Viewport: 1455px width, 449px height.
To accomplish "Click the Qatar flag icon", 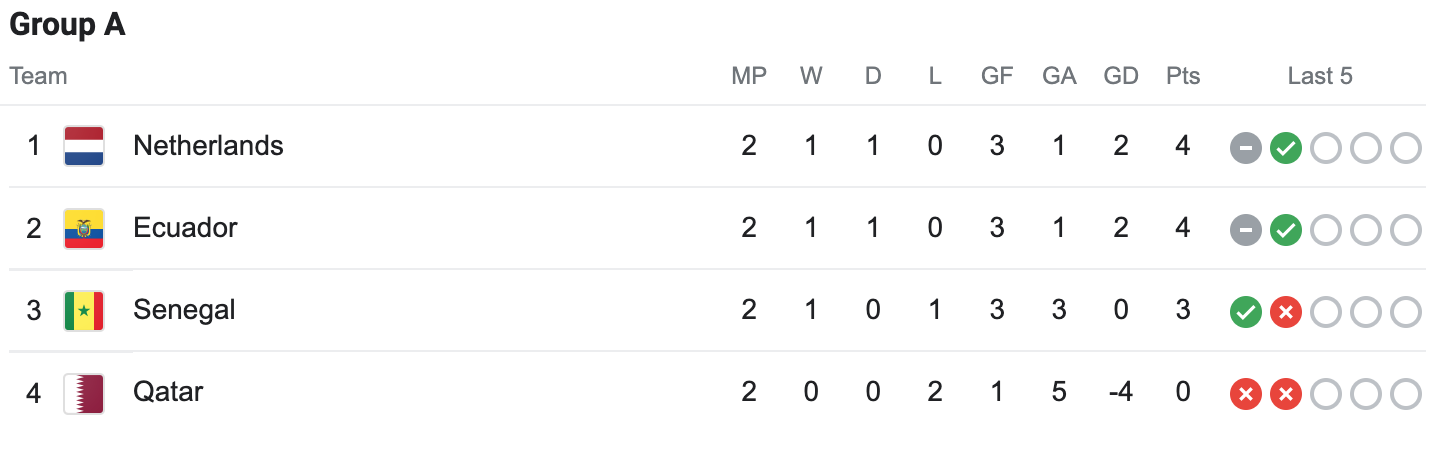I will (84, 392).
